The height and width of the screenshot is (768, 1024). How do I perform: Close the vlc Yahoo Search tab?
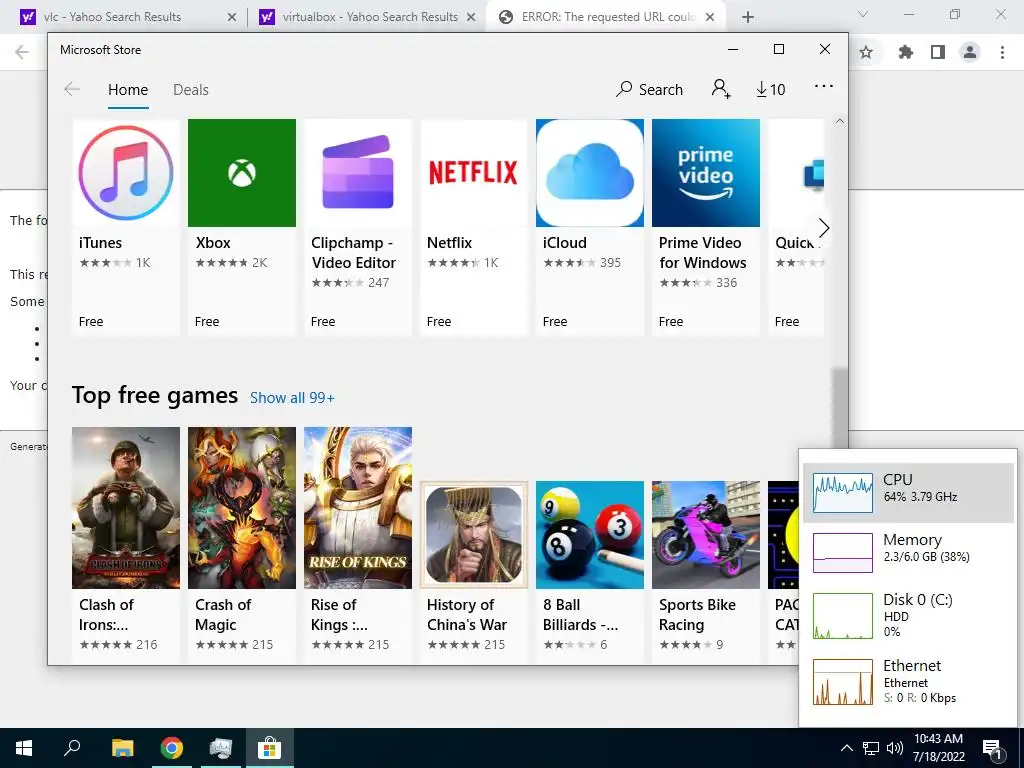(x=231, y=17)
